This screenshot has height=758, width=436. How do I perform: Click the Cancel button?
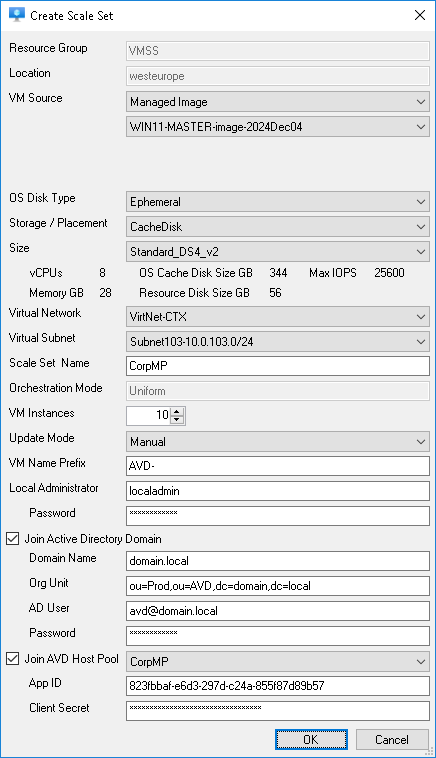coord(392,740)
